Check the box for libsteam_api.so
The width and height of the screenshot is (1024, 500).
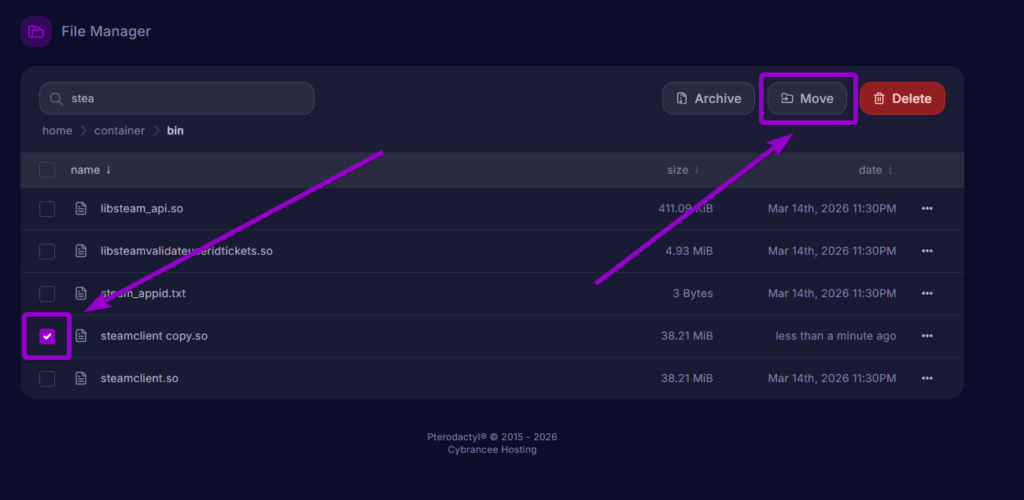click(x=47, y=209)
